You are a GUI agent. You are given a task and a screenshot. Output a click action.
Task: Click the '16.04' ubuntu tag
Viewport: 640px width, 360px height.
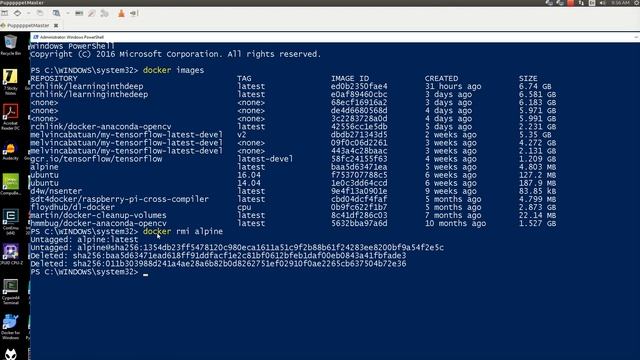(249, 175)
